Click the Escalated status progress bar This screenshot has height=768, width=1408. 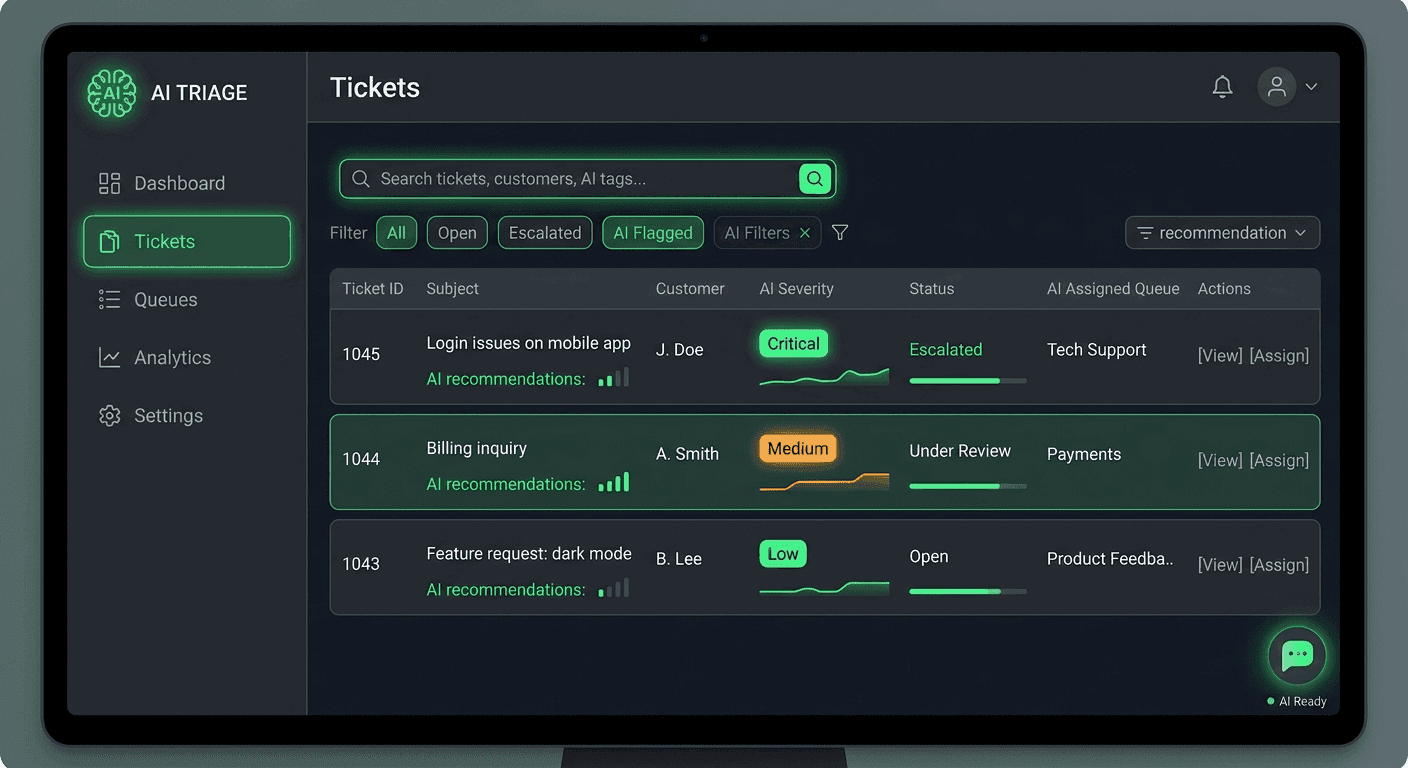click(968, 381)
